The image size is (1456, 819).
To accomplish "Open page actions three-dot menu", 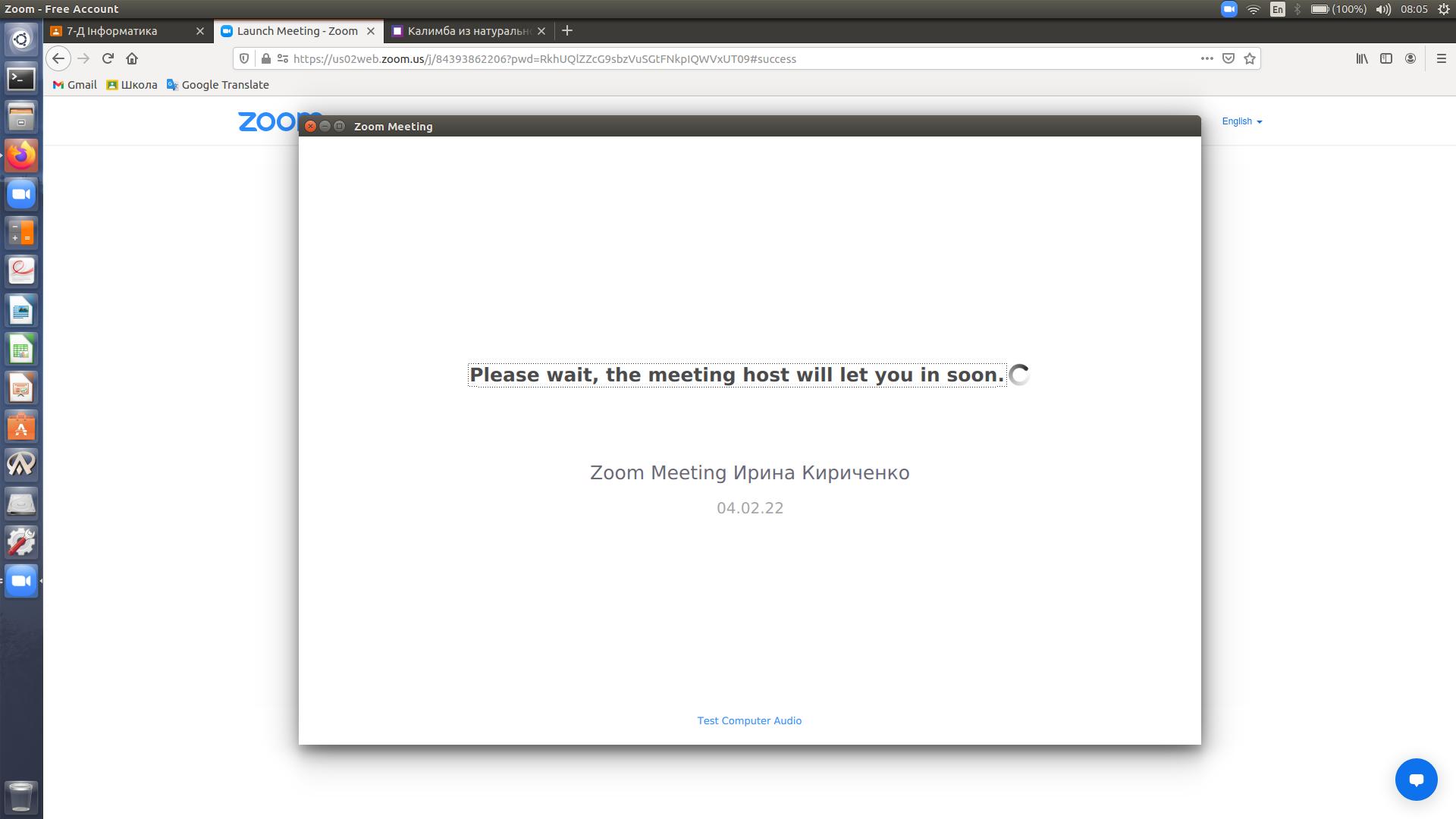I will tap(1207, 58).
